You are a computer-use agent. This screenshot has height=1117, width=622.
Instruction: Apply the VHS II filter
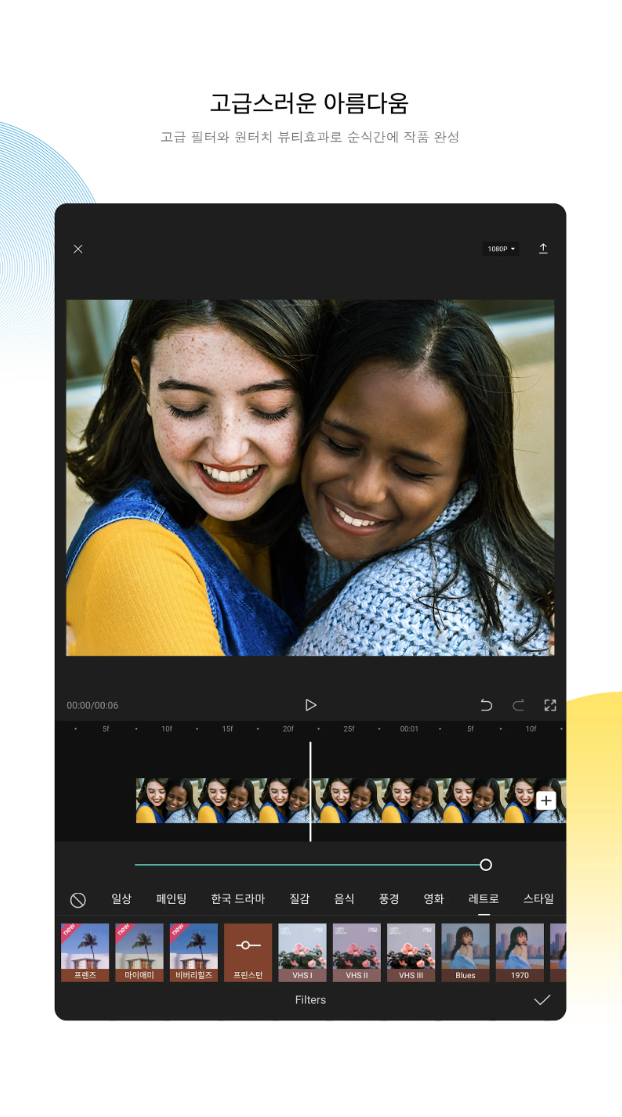pos(357,952)
